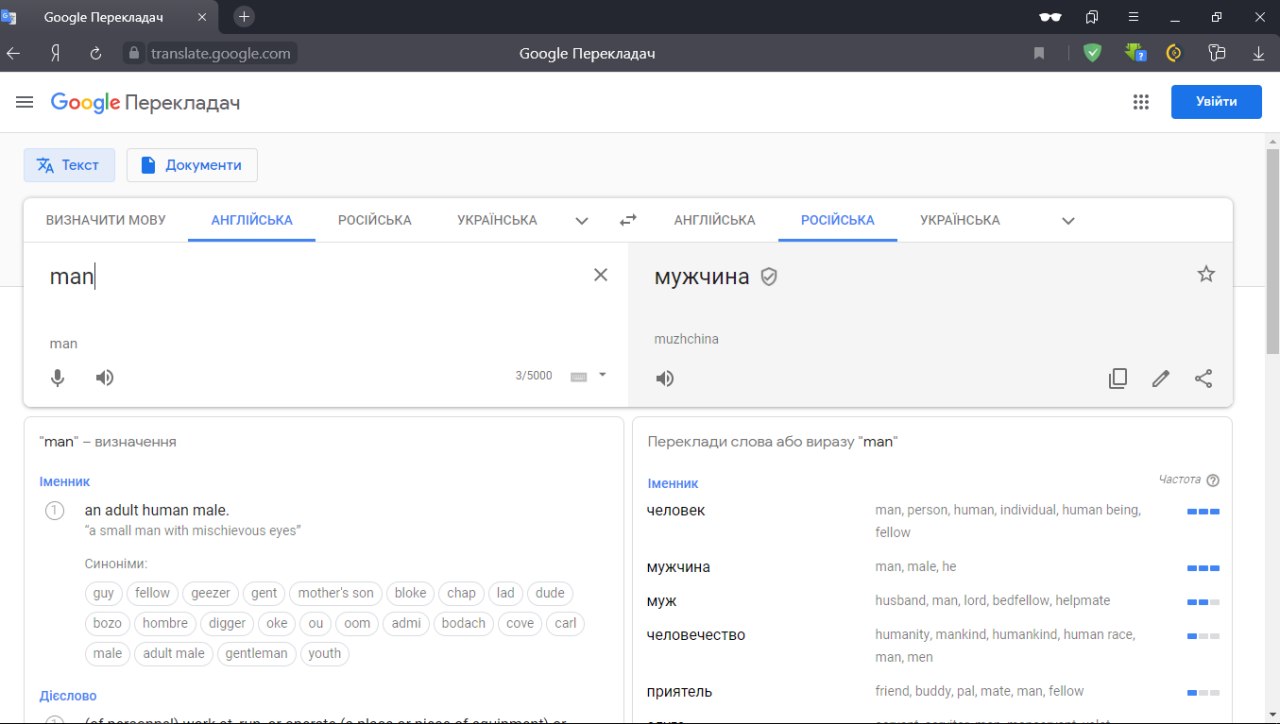Screen dimensions: 1280x724
Task: Click the translate.google.com address bar
Action: 221,53
